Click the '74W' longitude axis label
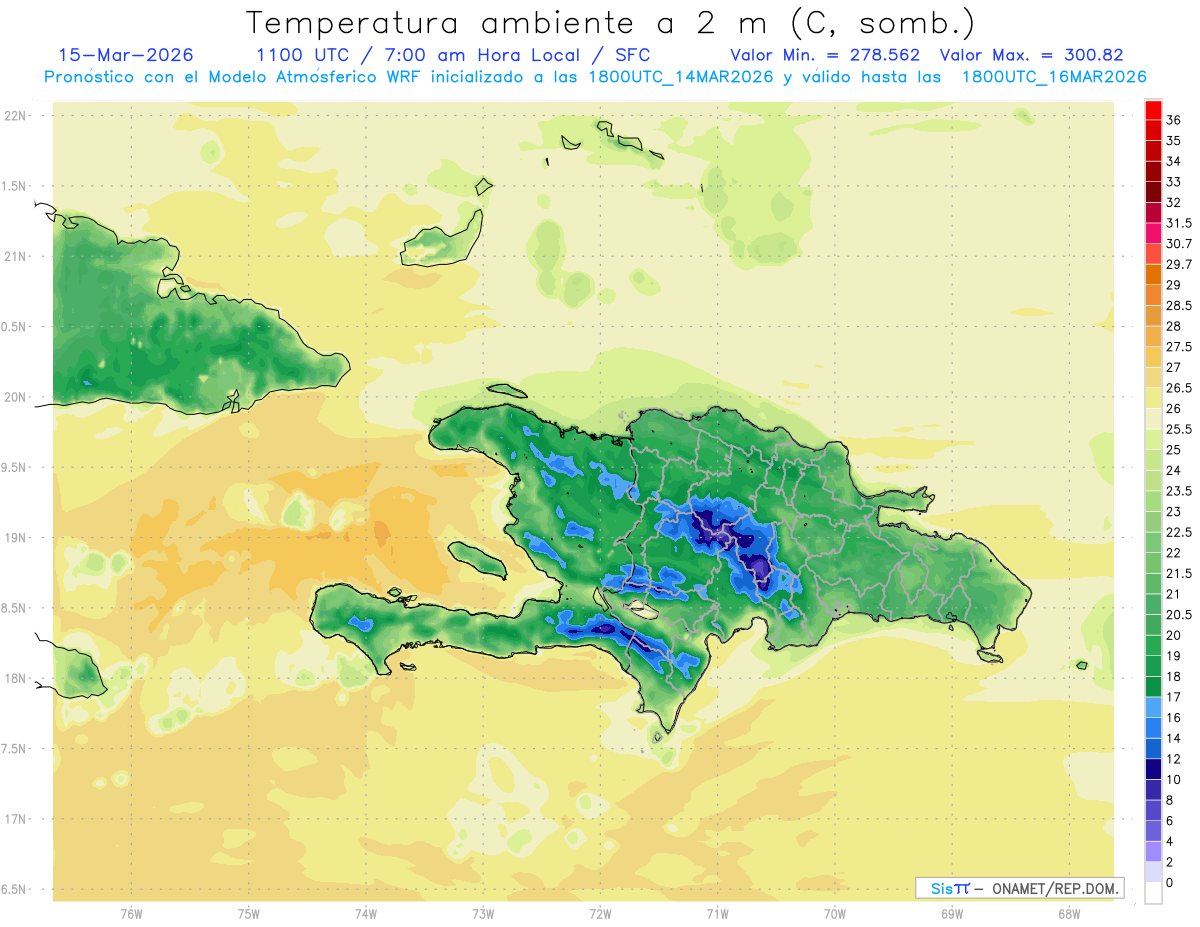 click(366, 913)
